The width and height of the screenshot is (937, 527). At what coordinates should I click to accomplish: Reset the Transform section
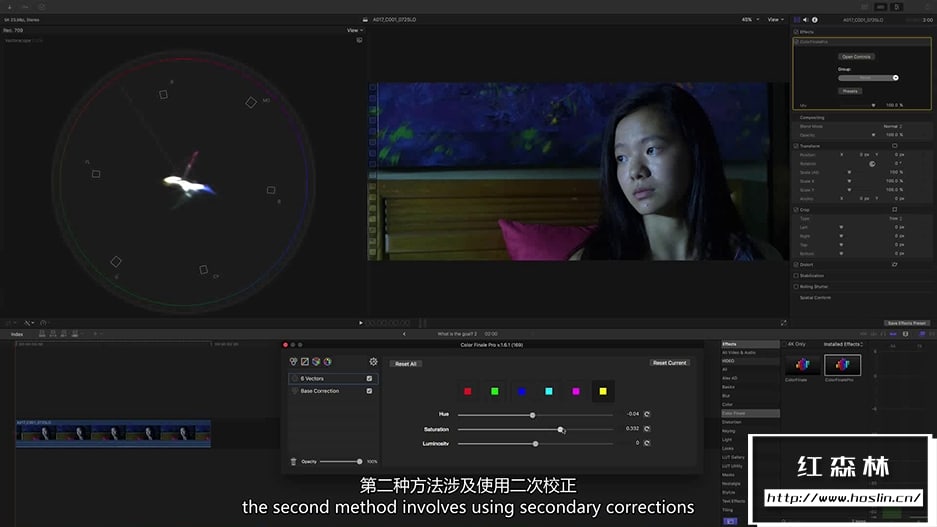click(895, 146)
